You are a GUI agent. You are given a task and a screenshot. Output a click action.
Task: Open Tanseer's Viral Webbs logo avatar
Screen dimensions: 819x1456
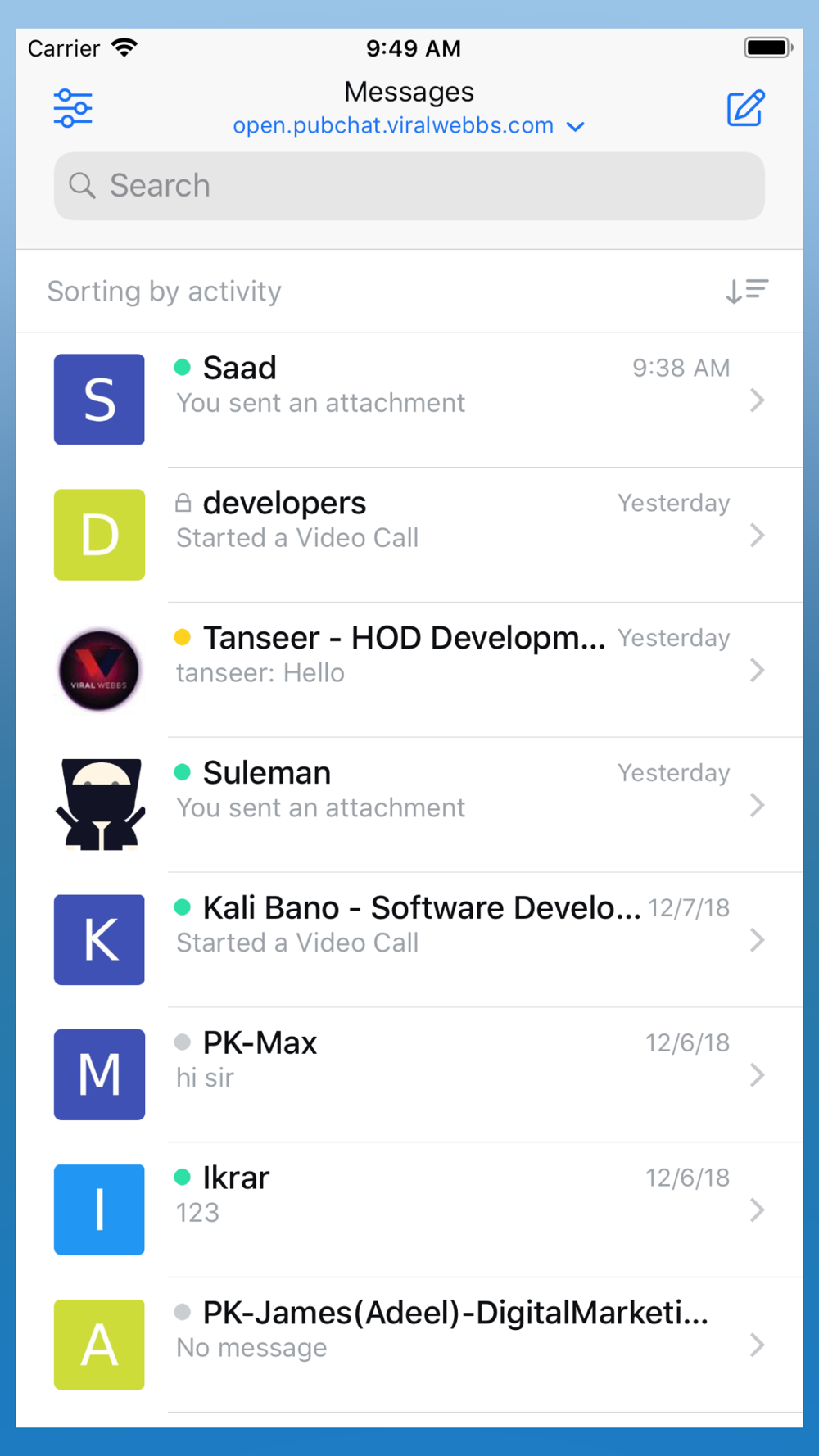(x=99, y=670)
